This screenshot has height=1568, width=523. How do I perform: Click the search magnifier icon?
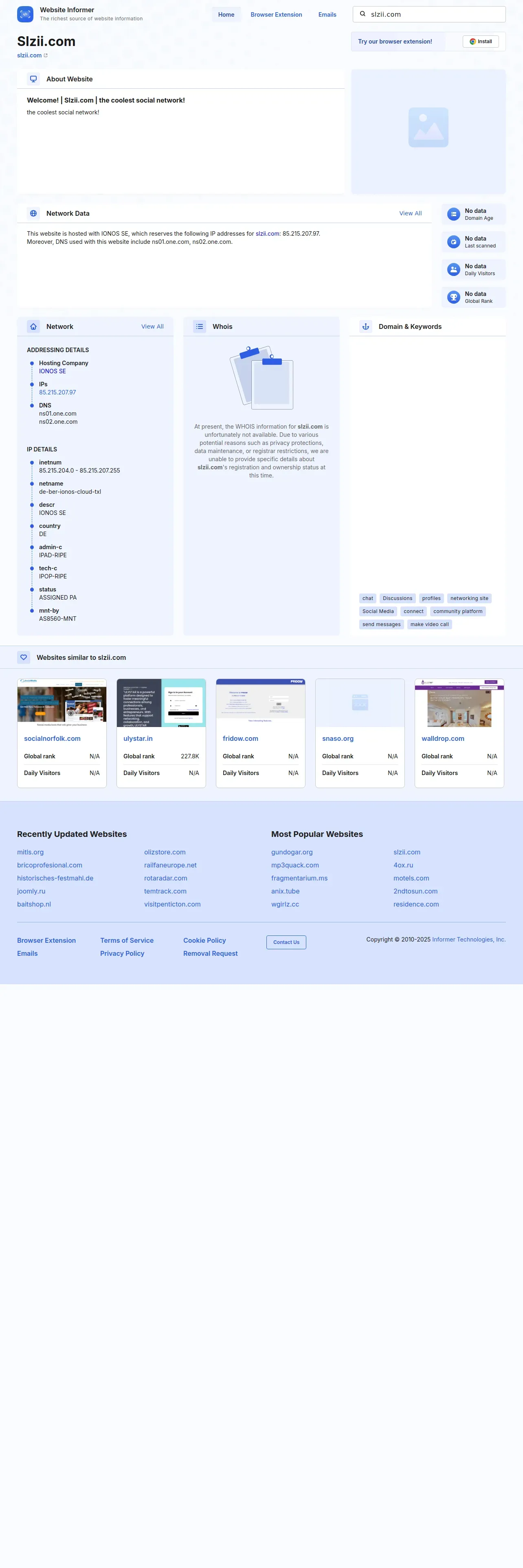(363, 14)
